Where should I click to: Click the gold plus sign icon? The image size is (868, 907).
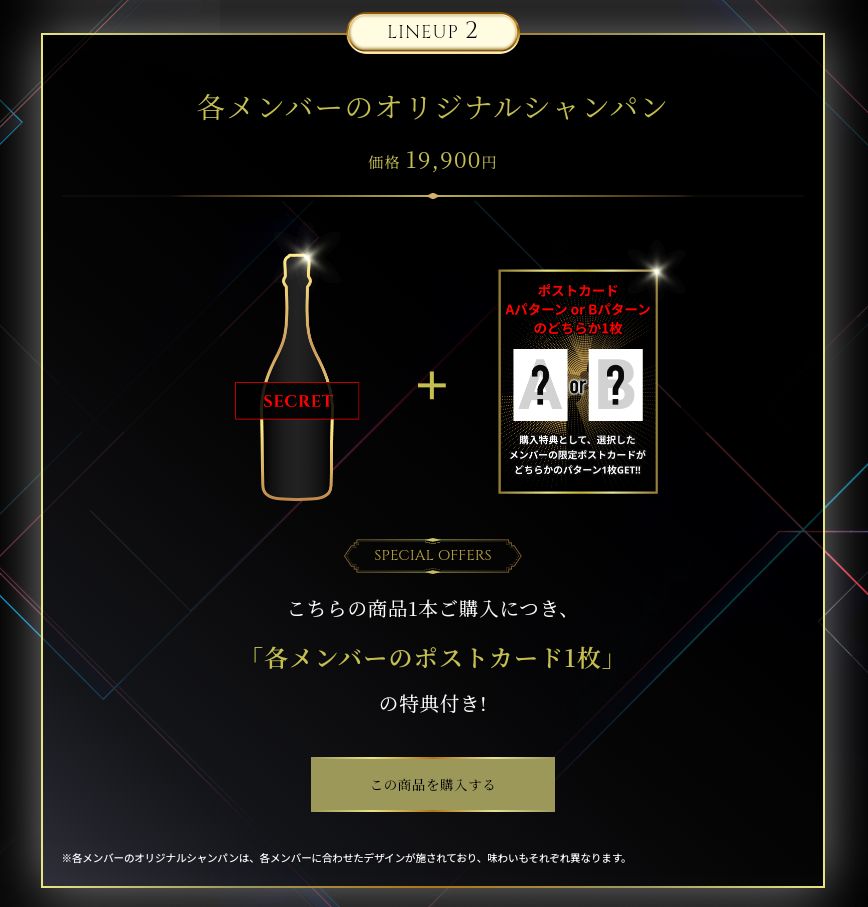coord(432,385)
